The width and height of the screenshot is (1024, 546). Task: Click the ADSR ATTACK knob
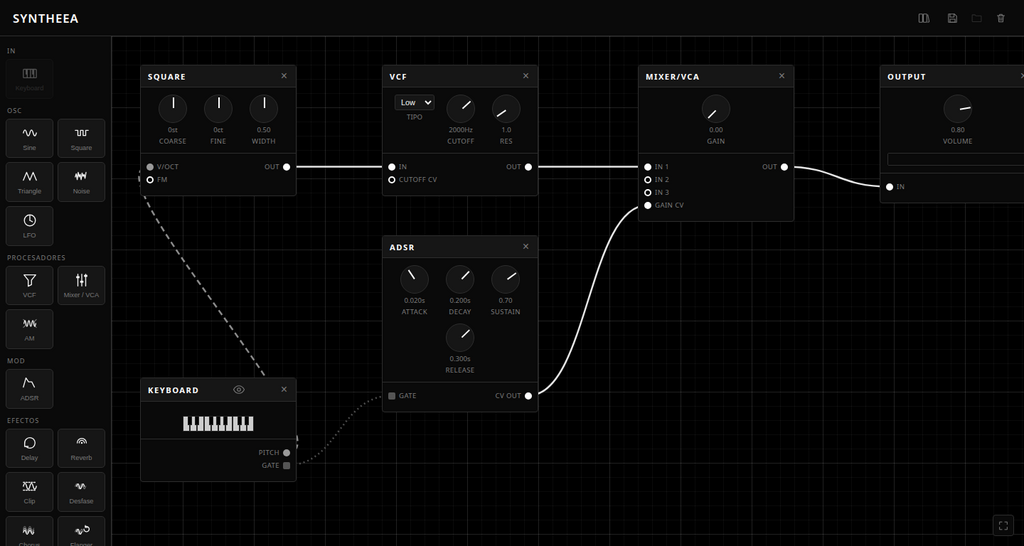414,280
